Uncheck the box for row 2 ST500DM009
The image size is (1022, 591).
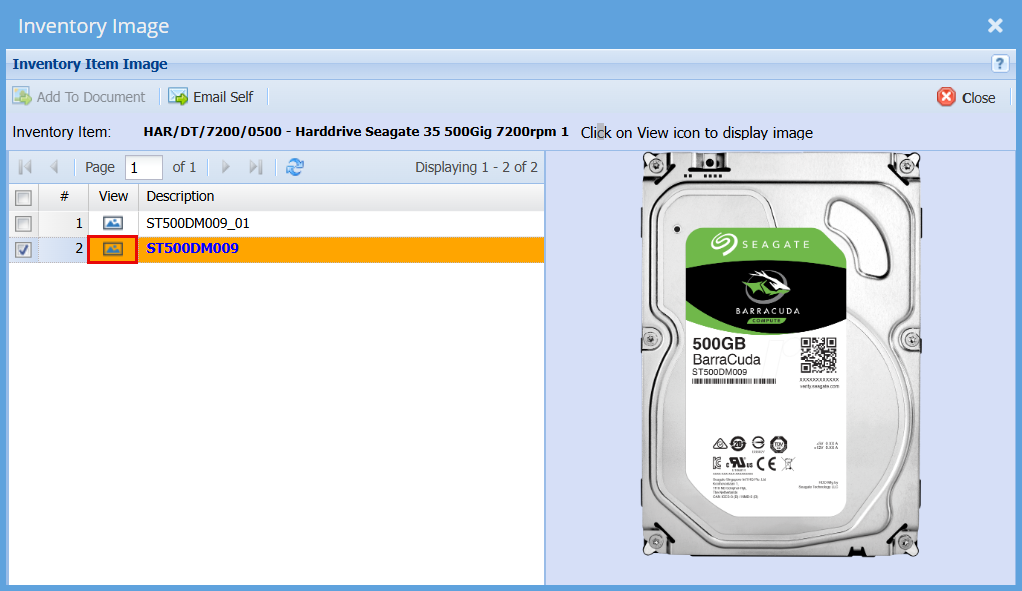[x=23, y=250]
